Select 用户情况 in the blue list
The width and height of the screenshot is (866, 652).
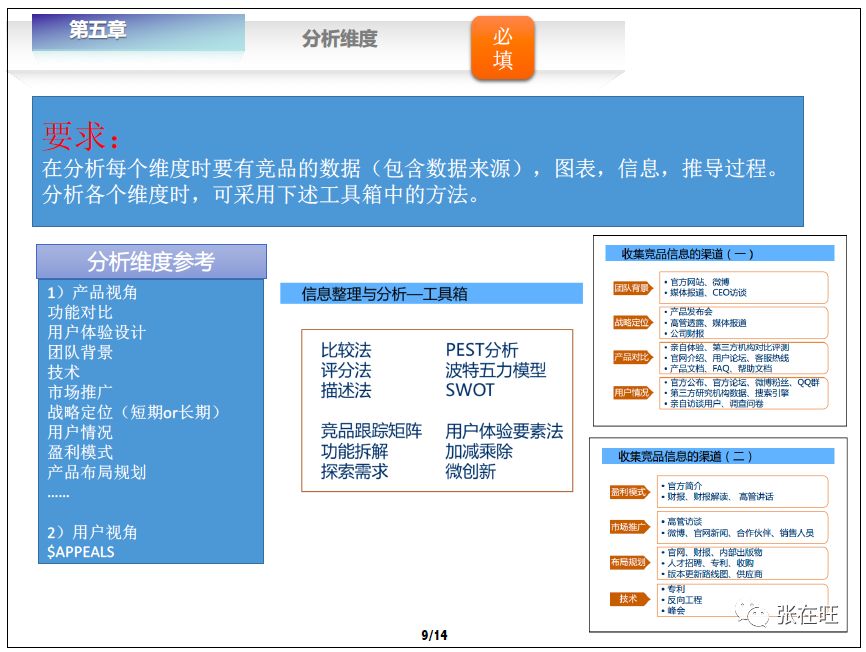[x=80, y=432]
